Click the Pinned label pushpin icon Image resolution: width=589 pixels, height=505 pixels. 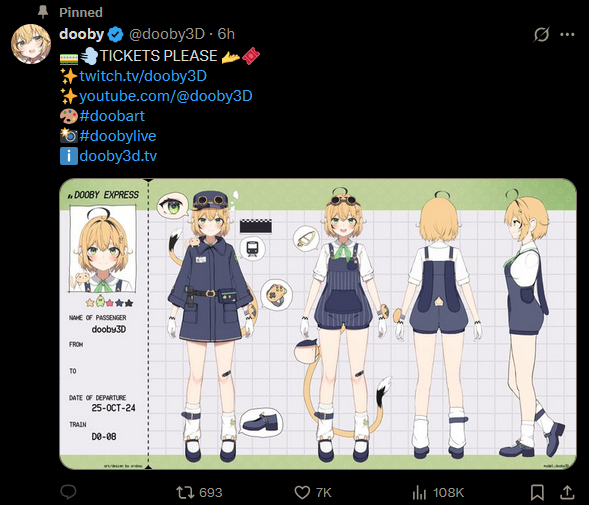(x=43, y=12)
